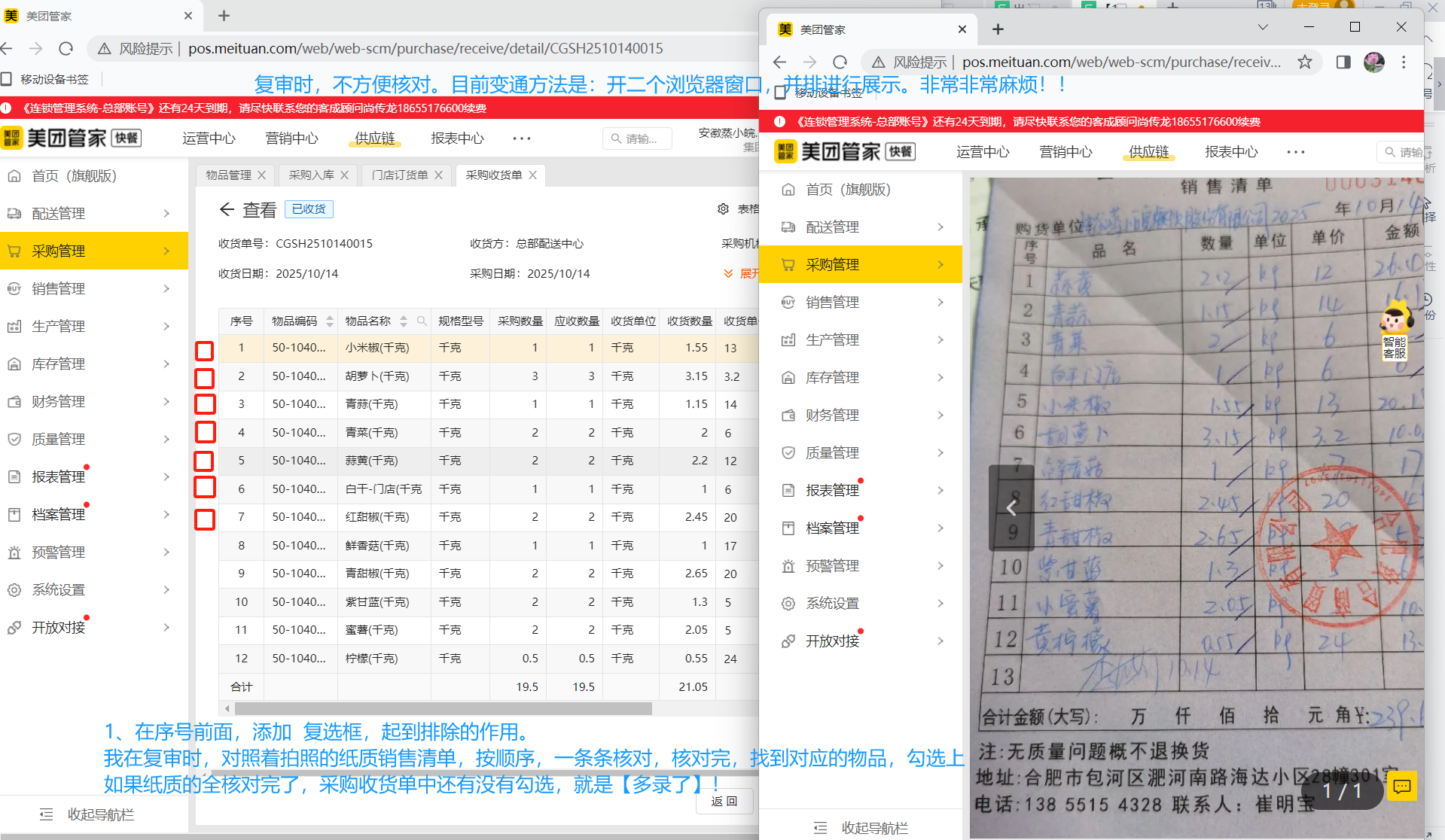Select the 配送管理 sidebar icon

(14, 213)
